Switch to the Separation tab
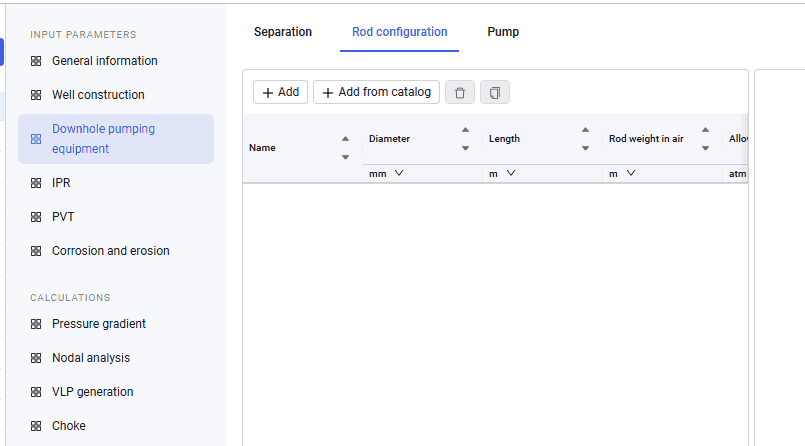The width and height of the screenshot is (805, 446). tap(283, 32)
